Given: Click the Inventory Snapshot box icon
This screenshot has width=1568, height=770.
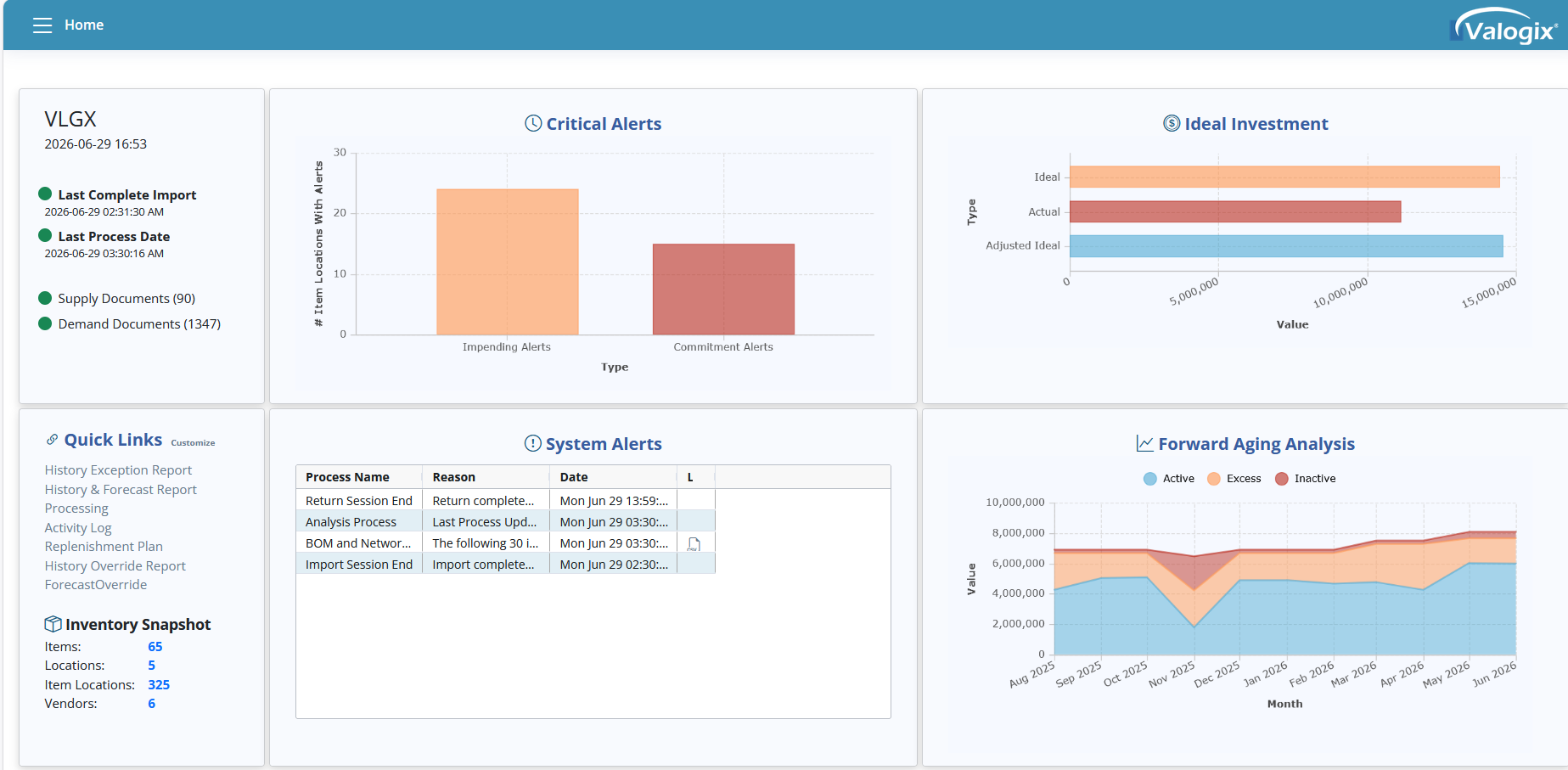Looking at the screenshot, I should (53, 624).
